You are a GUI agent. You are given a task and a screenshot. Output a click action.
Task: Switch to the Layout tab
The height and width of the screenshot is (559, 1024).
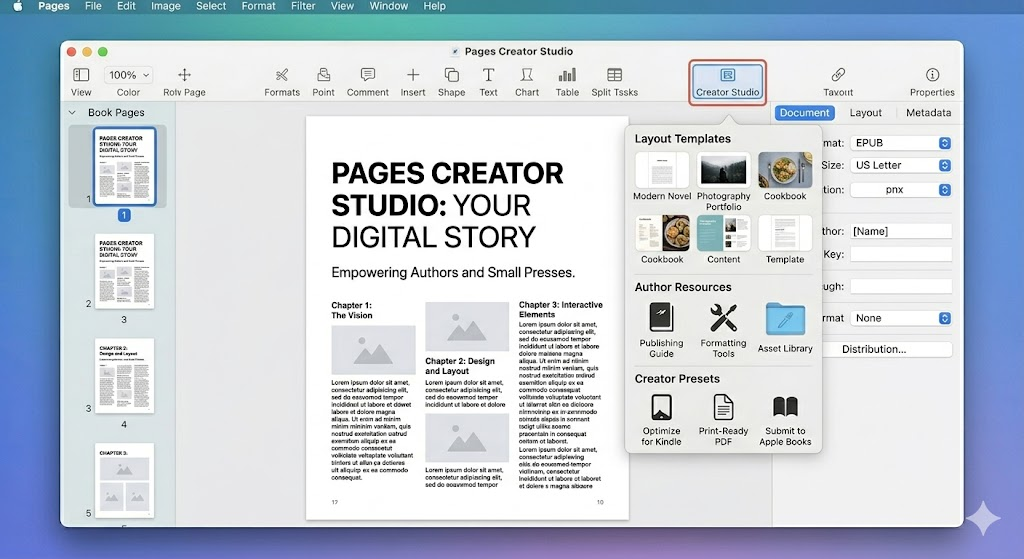tap(865, 112)
